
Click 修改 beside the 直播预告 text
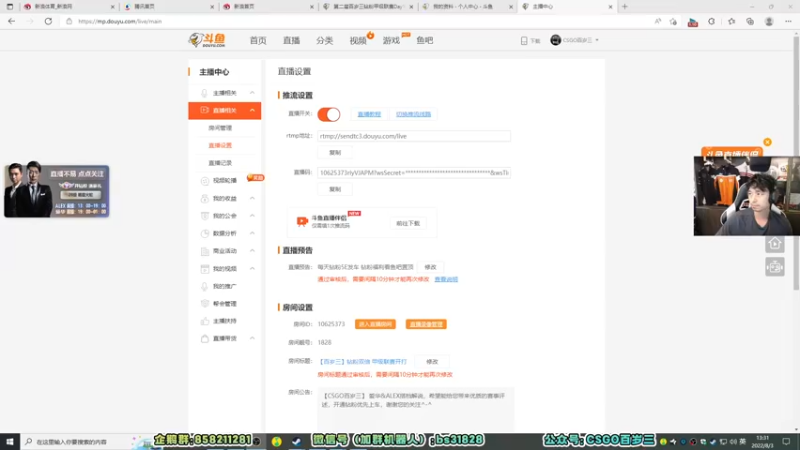click(430, 267)
